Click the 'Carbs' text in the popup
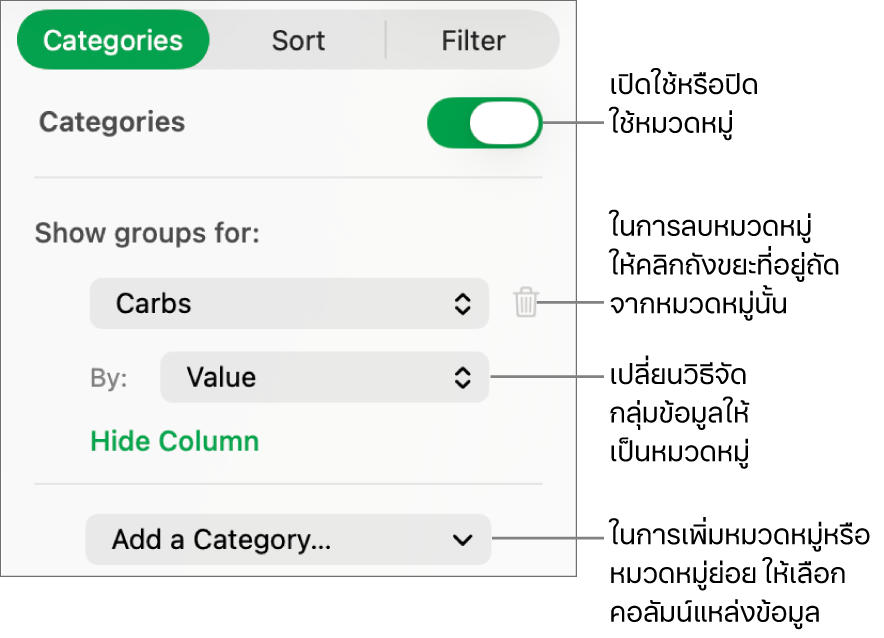 coord(153,304)
